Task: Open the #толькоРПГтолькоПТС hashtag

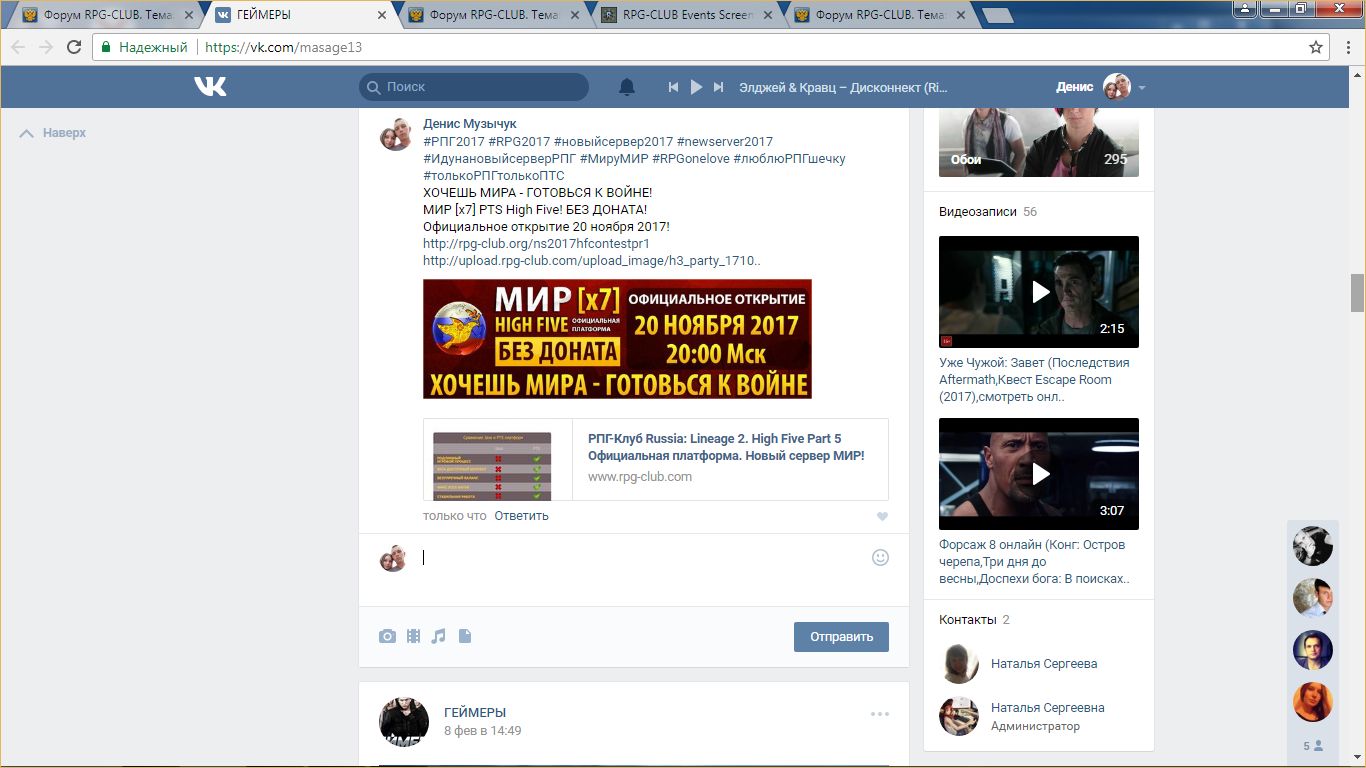Action: click(494, 176)
